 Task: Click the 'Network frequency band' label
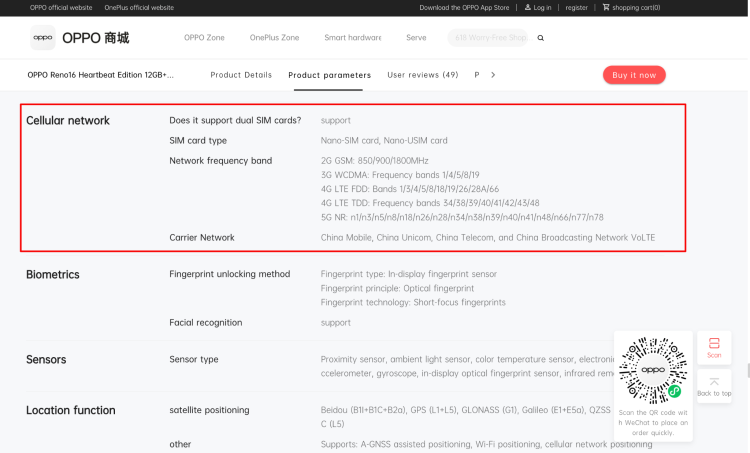point(221,161)
